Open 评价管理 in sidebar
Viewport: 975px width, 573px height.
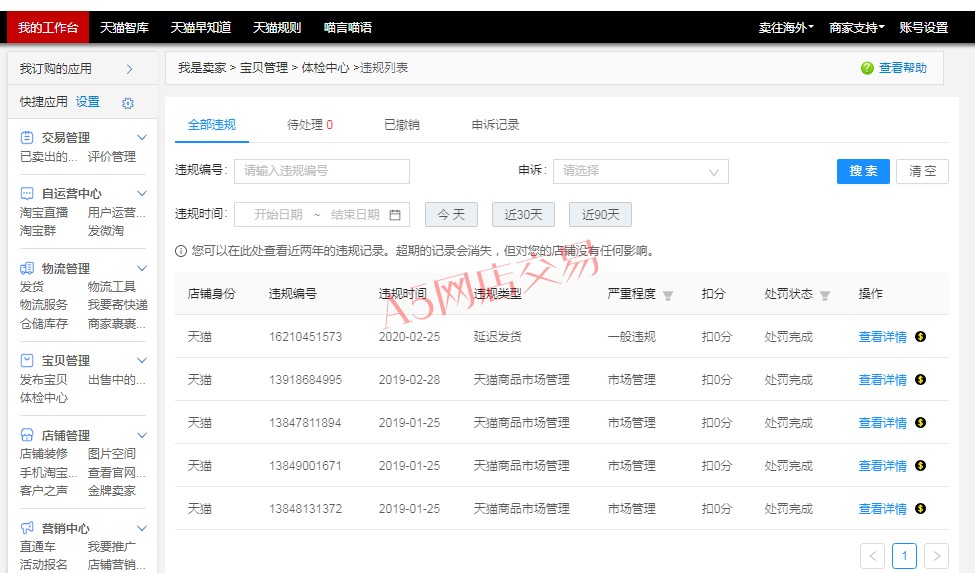[x=111, y=157]
